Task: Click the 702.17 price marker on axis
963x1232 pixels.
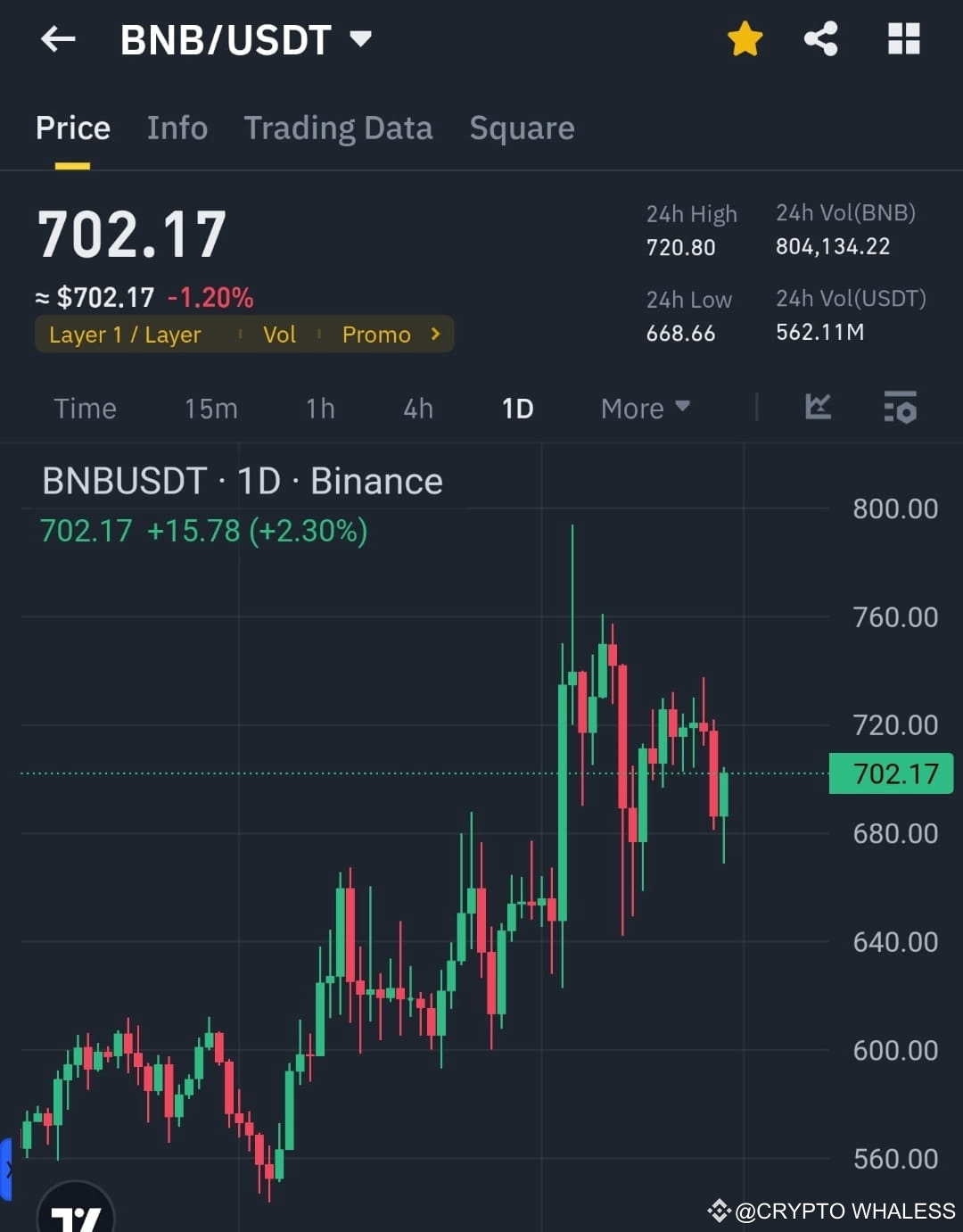Action: coord(891,773)
